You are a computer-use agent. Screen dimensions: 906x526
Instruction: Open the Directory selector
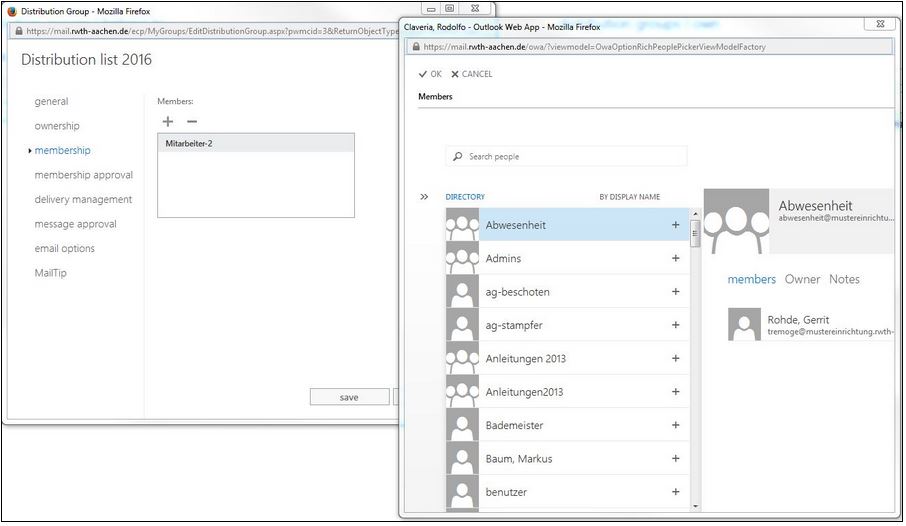coord(465,197)
